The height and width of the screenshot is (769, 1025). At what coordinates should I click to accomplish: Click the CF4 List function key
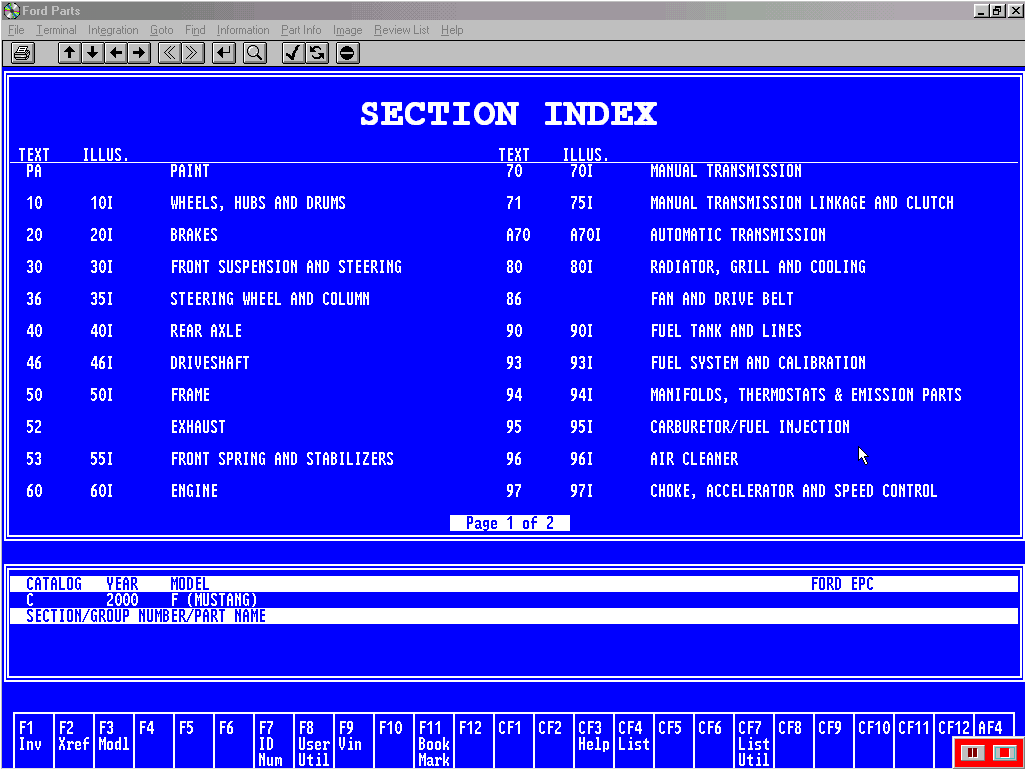[x=633, y=740]
